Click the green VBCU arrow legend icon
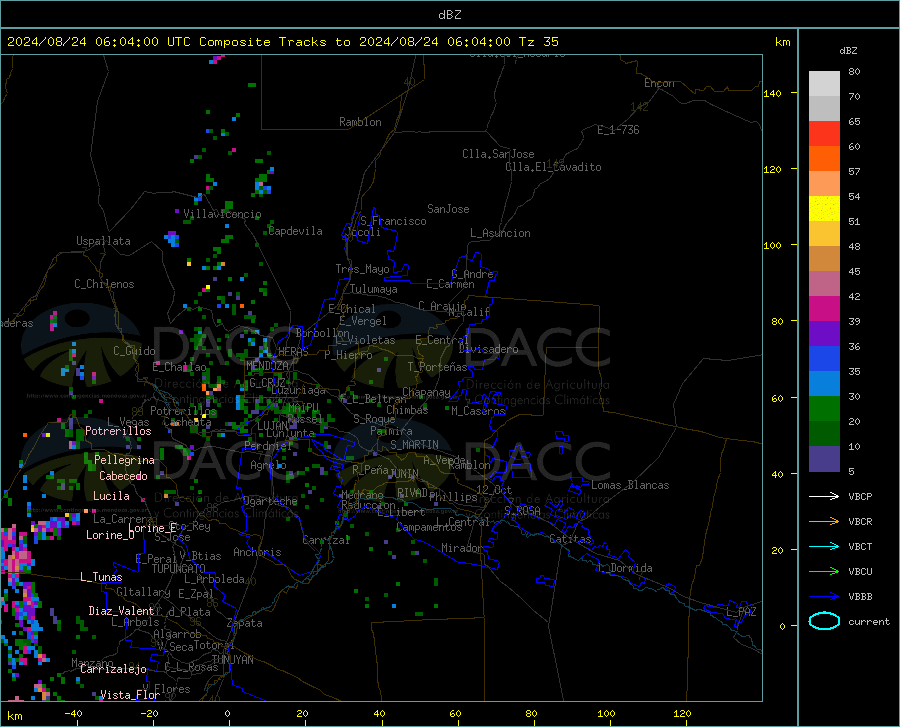This screenshot has width=900, height=727. tap(824, 571)
